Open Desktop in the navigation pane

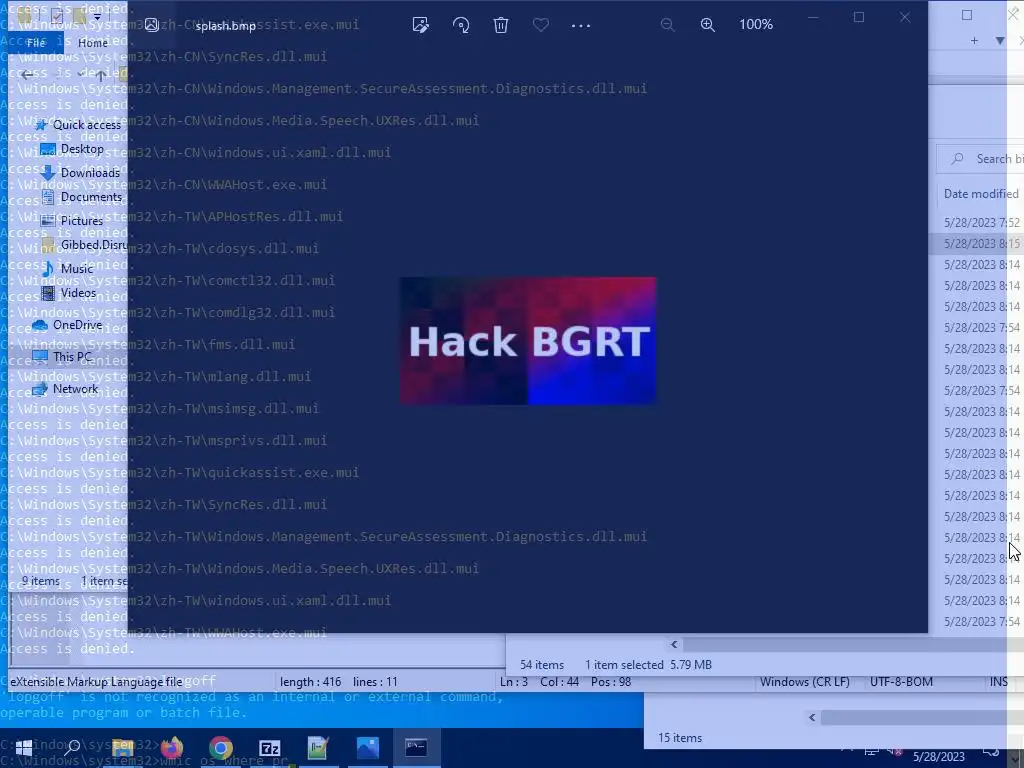point(72,149)
